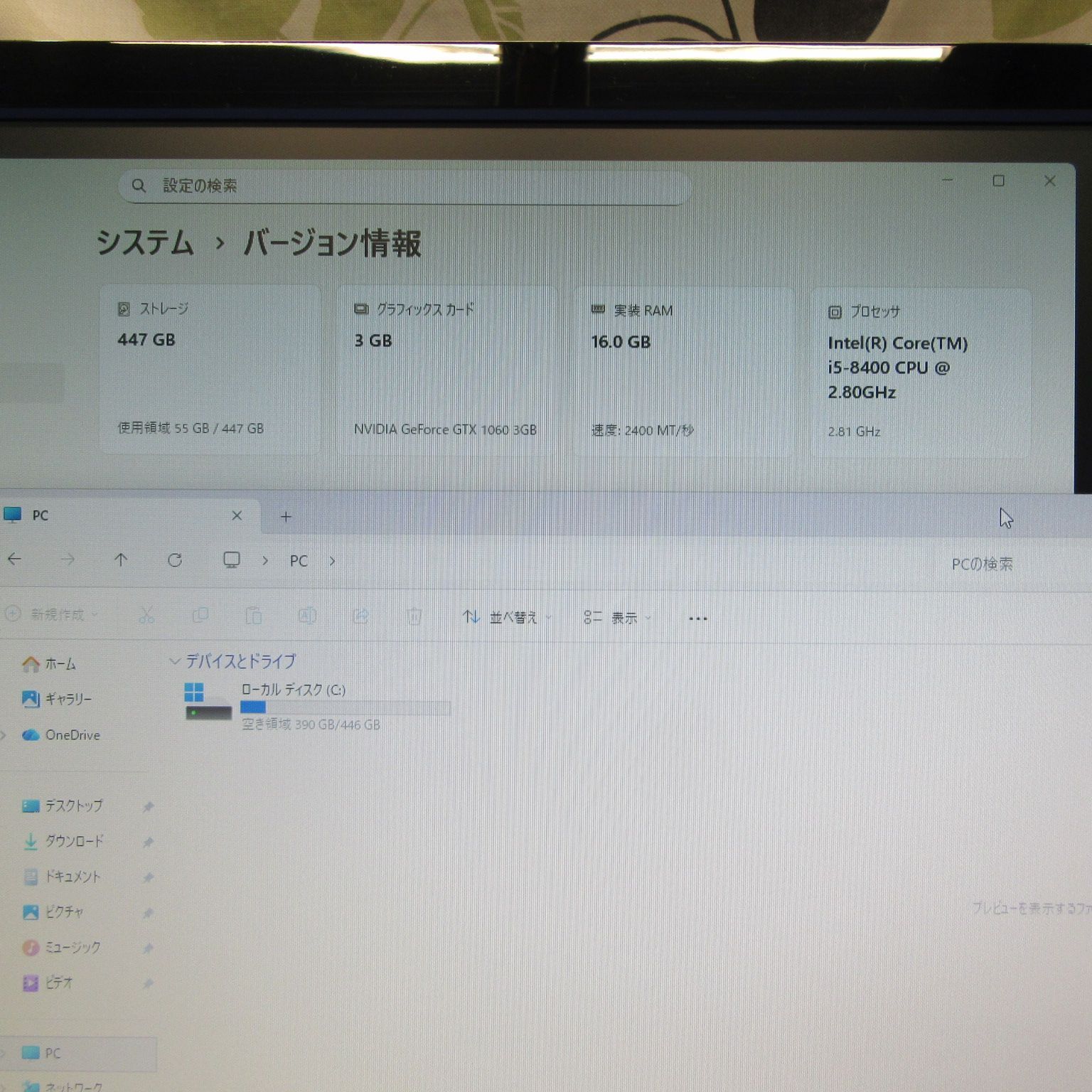Open the See more ellipsis menu

[x=697, y=619]
